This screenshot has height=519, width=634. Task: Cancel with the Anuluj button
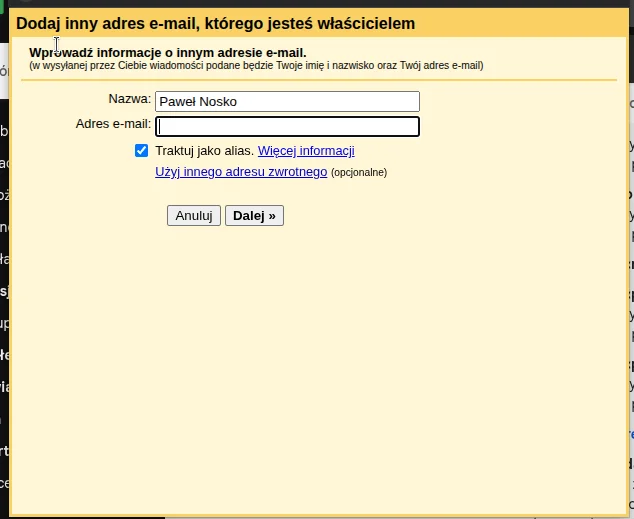194,215
